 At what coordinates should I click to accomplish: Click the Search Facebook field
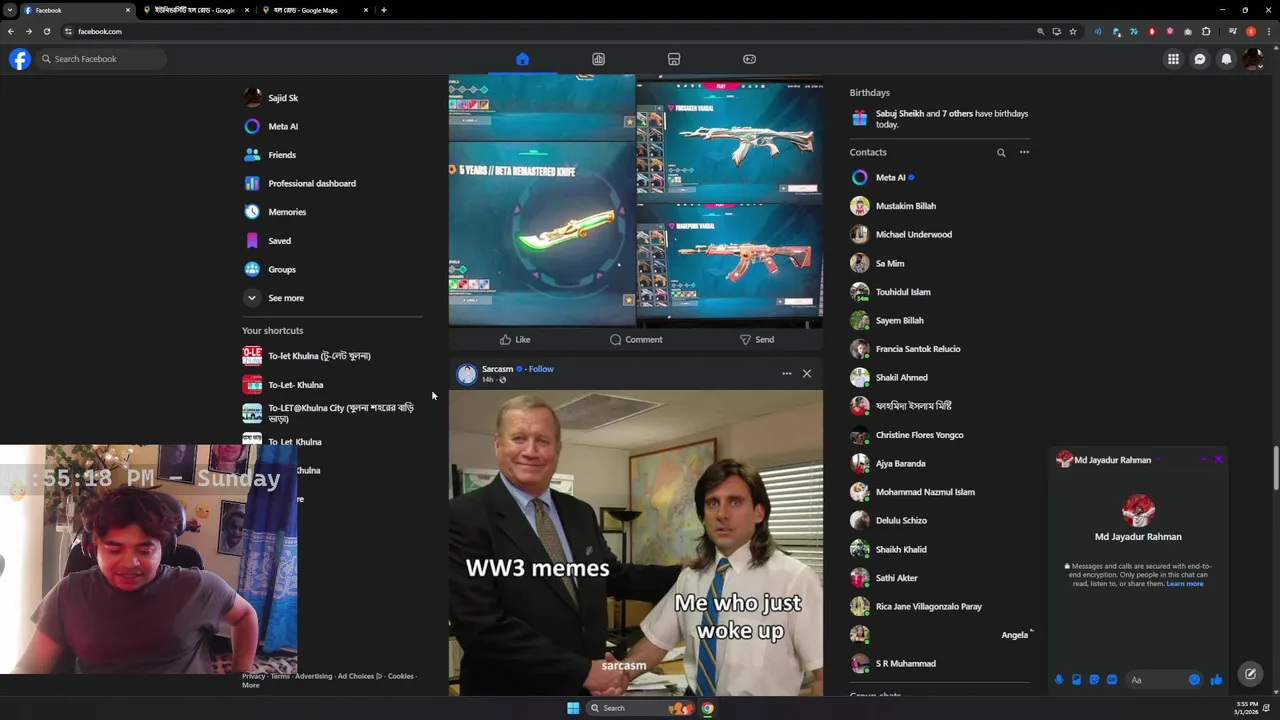click(101, 59)
